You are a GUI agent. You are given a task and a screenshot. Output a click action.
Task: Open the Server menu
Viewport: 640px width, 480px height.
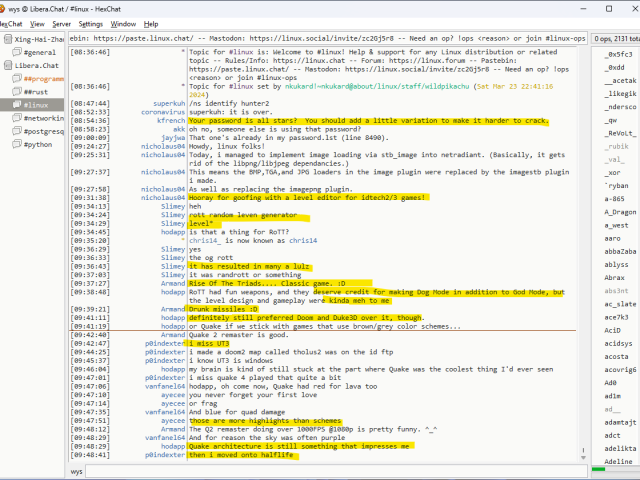61,23
